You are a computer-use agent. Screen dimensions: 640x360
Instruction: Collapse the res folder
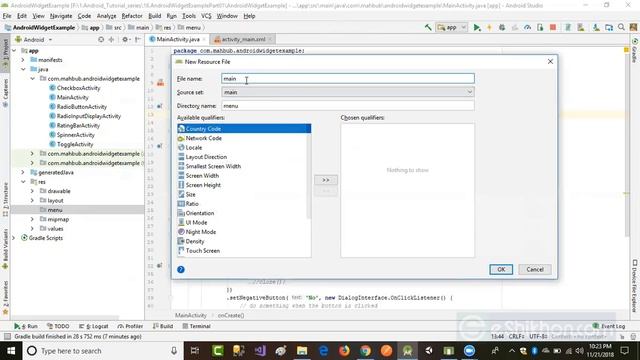click(x=23, y=182)
